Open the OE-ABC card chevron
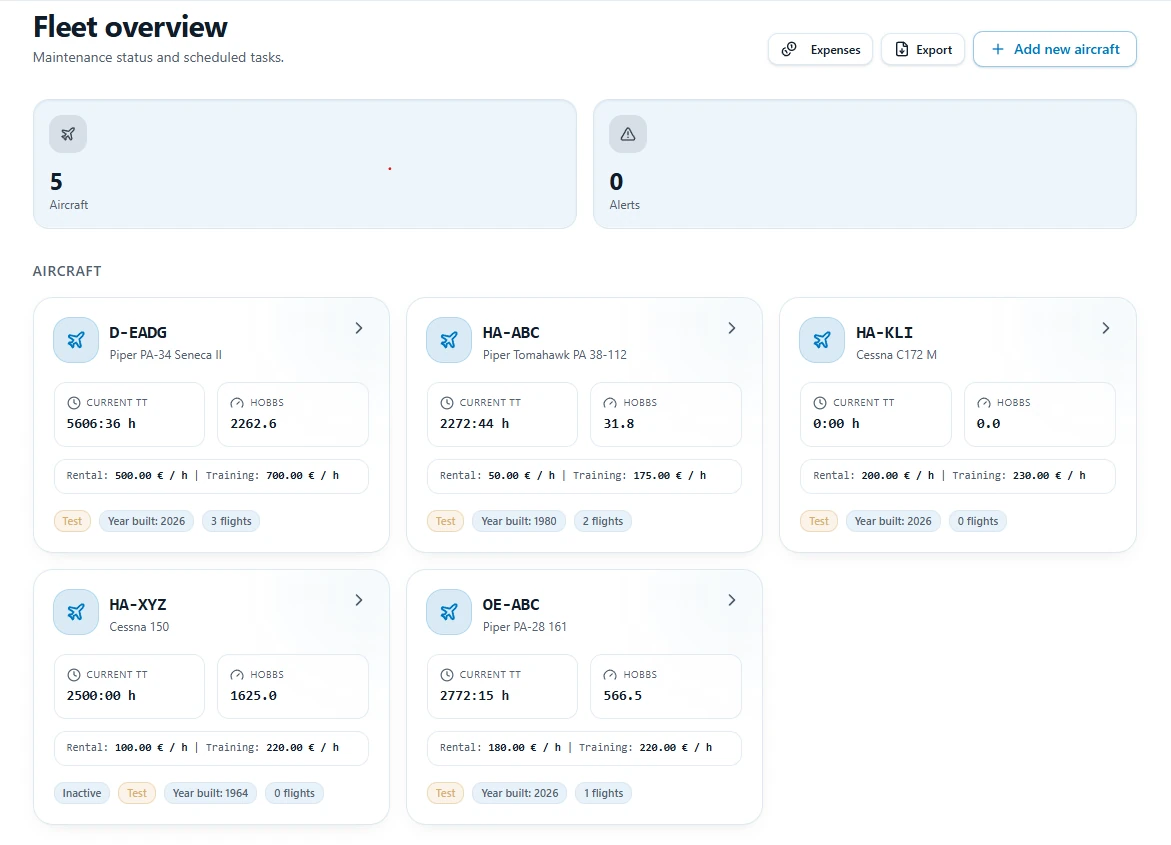The image size is (1171, 845). (x=732, y=600)
